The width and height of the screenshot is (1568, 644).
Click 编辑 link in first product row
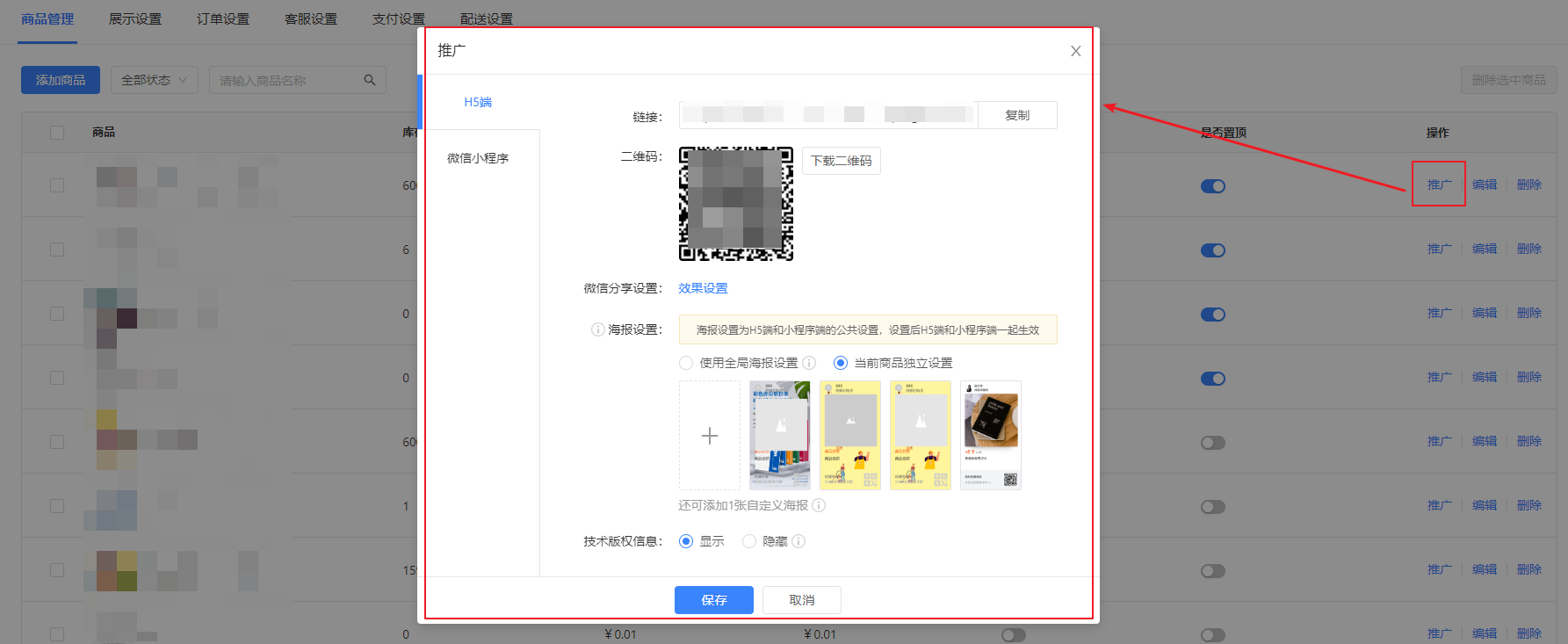coord(1485,185)
